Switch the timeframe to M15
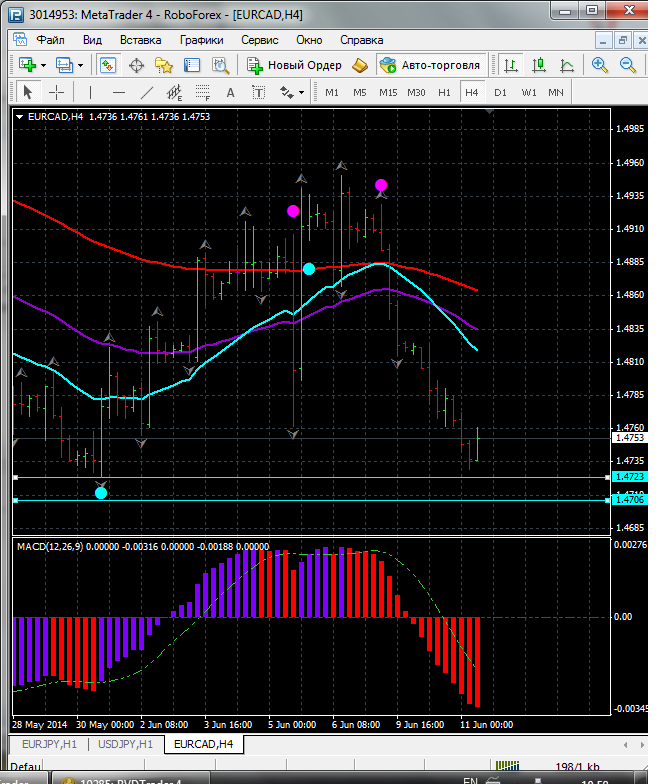Image resolution: width=660 pixels, height=784 pixels. coord(388,92)
